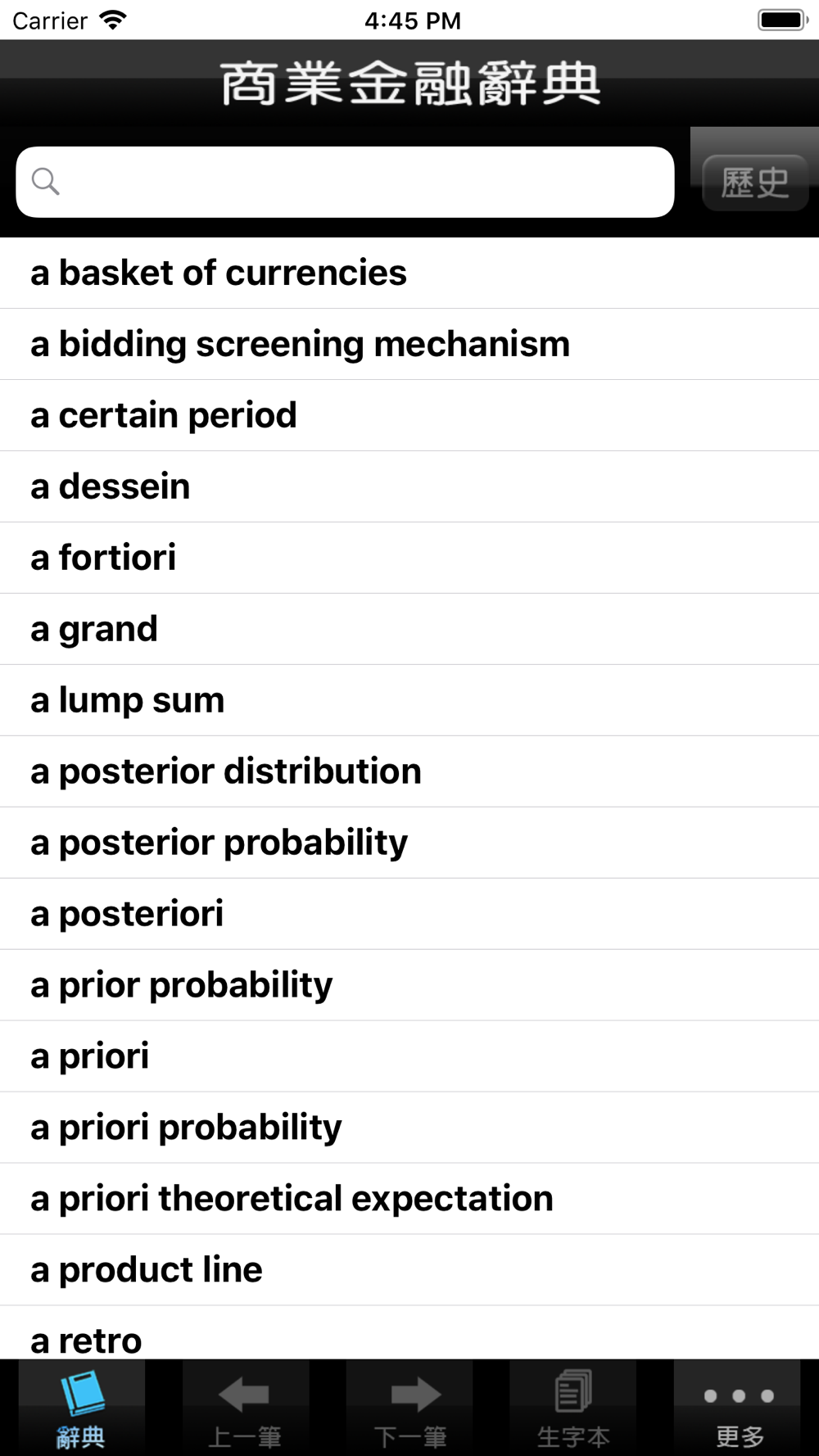Select 'a posterior probability' from list
Image resolution: width=819 pixels, height=1456 pixels.
pyautogui.click(x=409, y=843)
